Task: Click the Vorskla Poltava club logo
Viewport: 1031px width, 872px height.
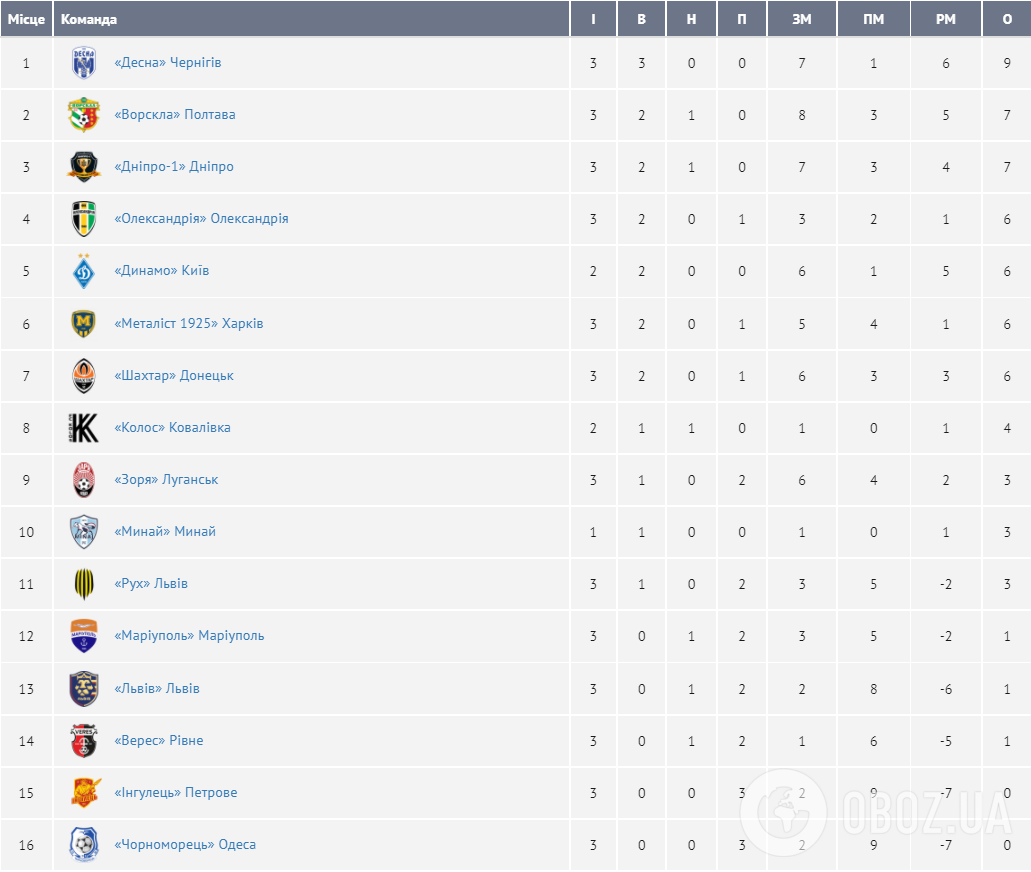Action: pyautogui.click(x=84, y=115)
